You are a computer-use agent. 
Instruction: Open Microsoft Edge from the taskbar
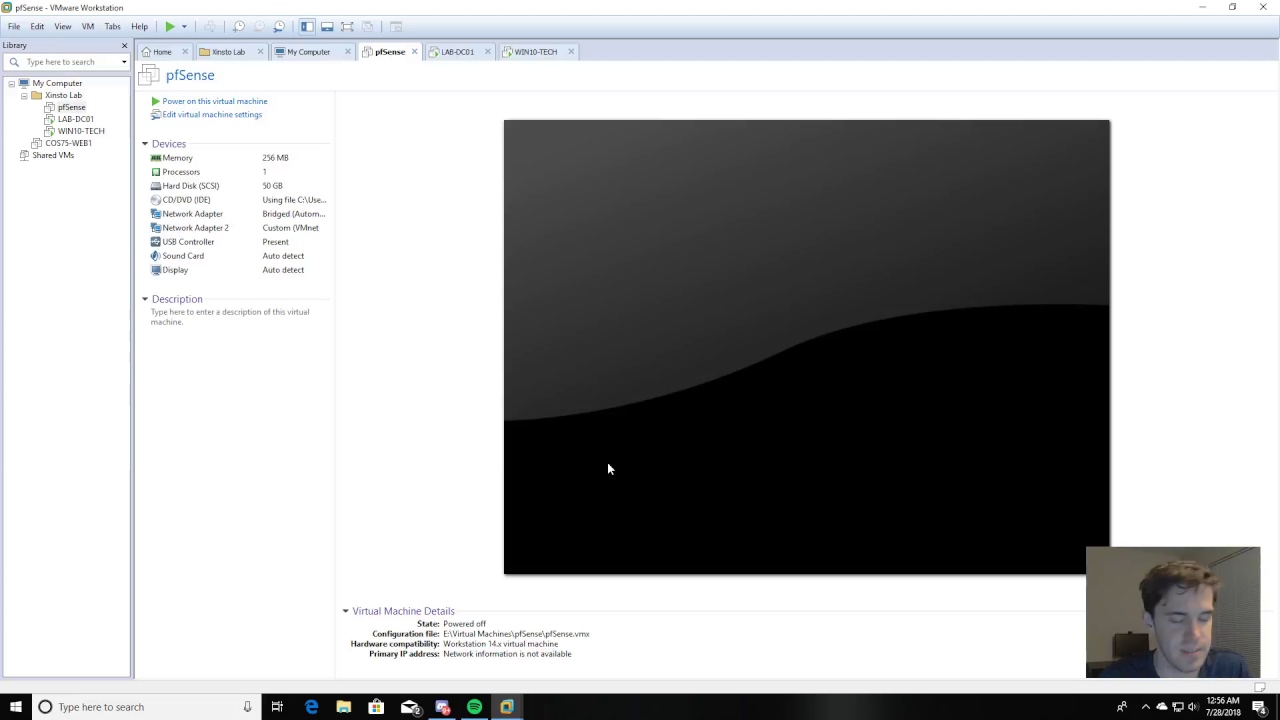click(311, 707)
